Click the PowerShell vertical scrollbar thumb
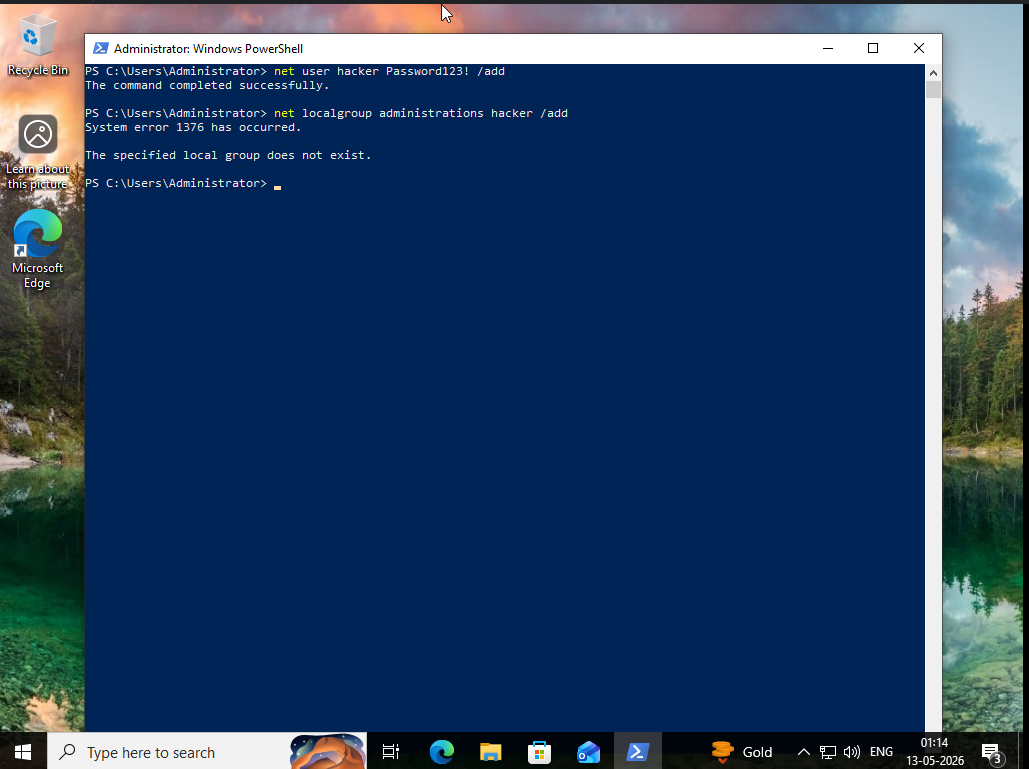The width and height of the screenshot is (1029, 769). (933, 89)
